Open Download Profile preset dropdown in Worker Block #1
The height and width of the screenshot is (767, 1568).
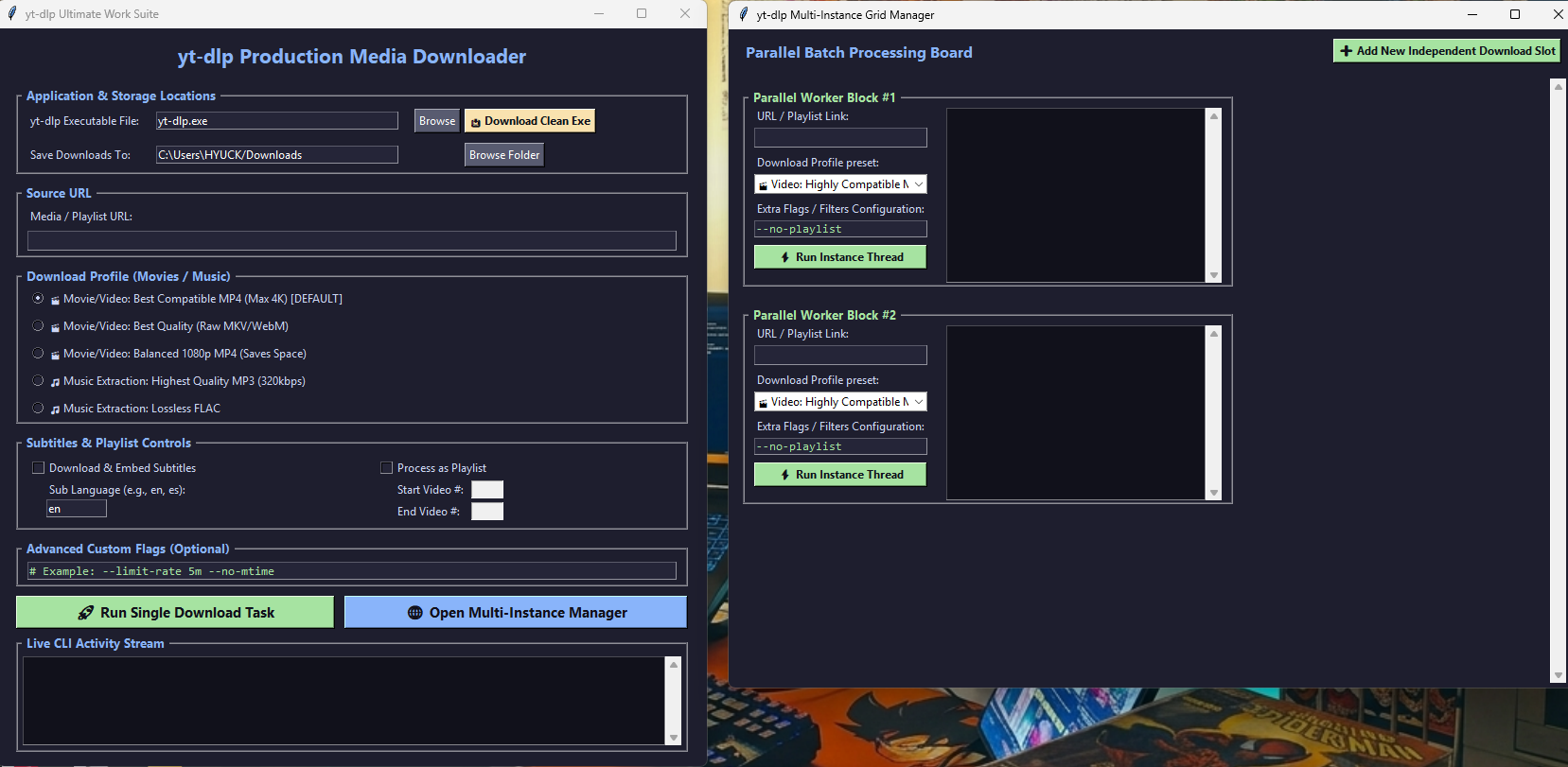coord(840,184)
